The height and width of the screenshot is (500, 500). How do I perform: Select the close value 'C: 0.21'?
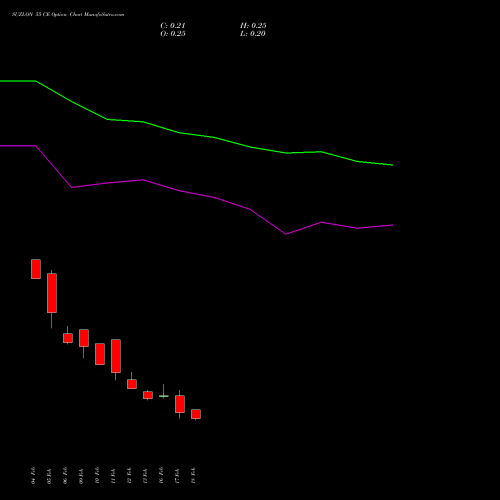pos(173,26)
